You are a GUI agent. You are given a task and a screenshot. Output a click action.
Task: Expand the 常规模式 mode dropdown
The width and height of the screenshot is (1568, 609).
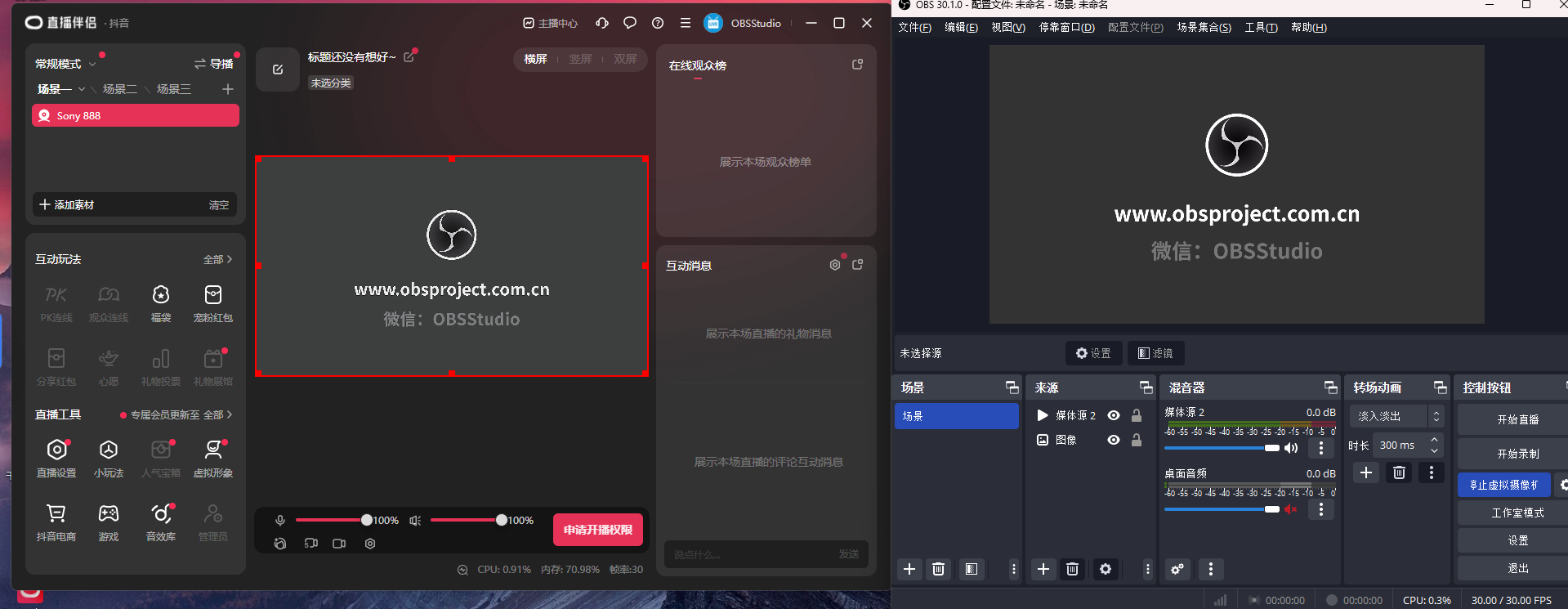(92, 64)
